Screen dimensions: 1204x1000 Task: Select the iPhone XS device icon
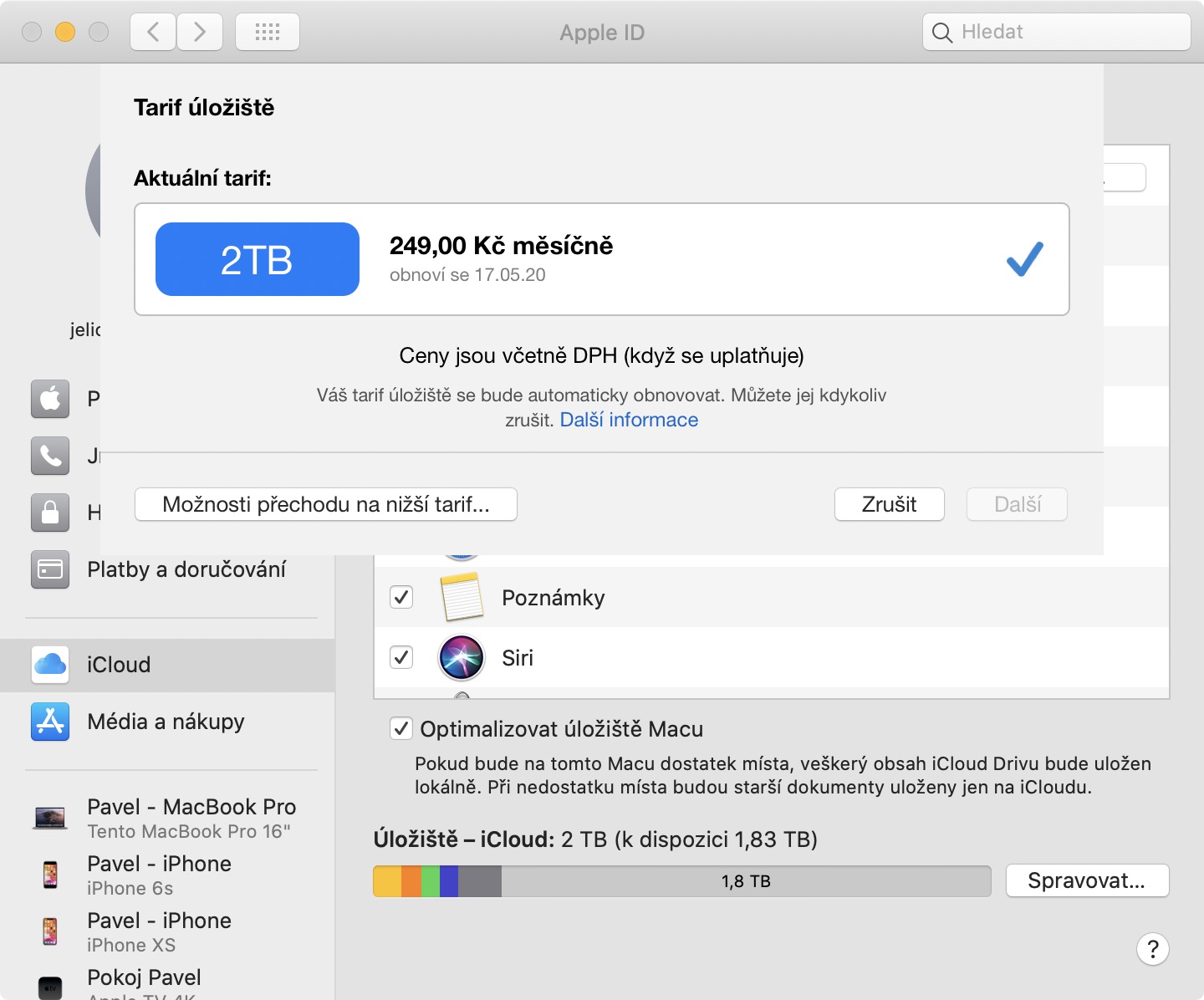50,931
